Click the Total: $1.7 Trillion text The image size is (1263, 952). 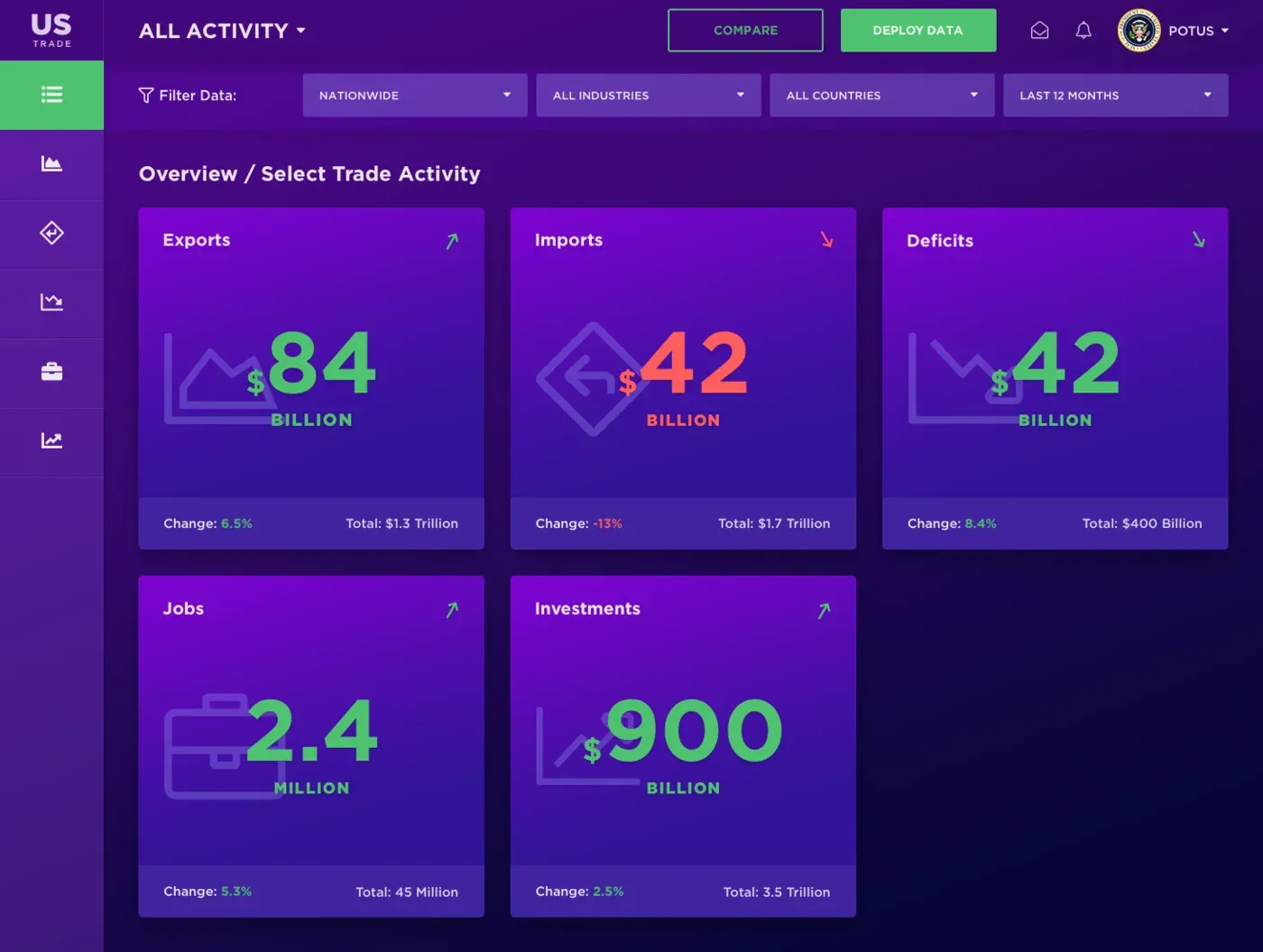tap(774, 523)
